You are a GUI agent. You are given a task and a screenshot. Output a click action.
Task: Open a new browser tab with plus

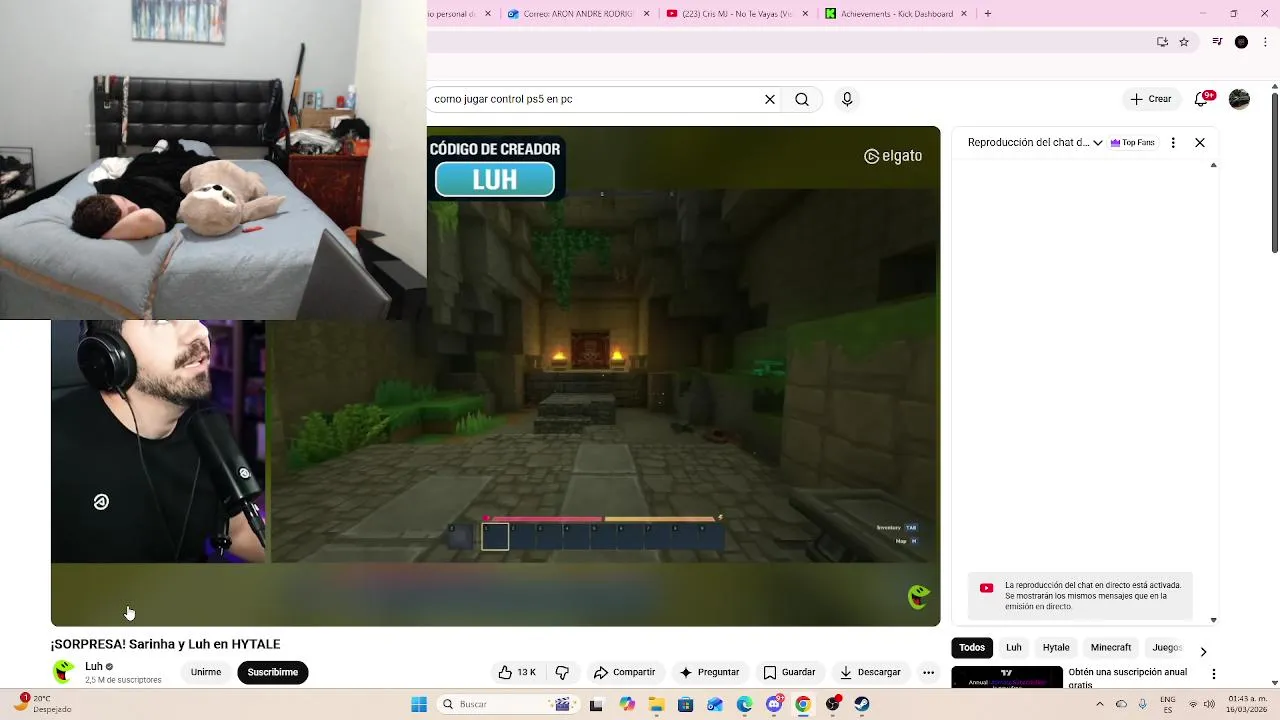point(988,14)
